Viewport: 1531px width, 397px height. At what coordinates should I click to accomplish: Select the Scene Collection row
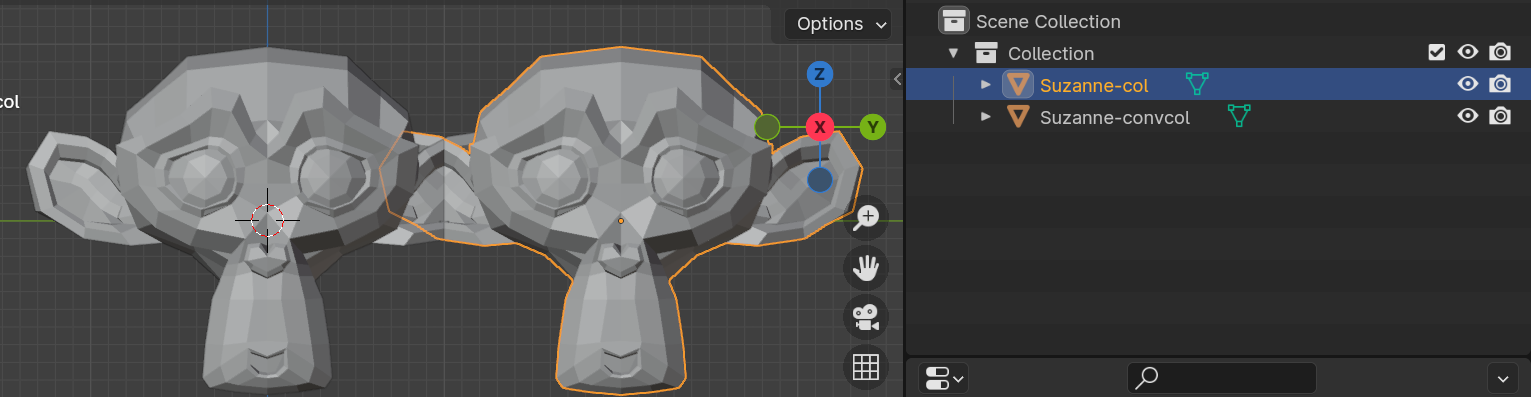(1217, 21)
